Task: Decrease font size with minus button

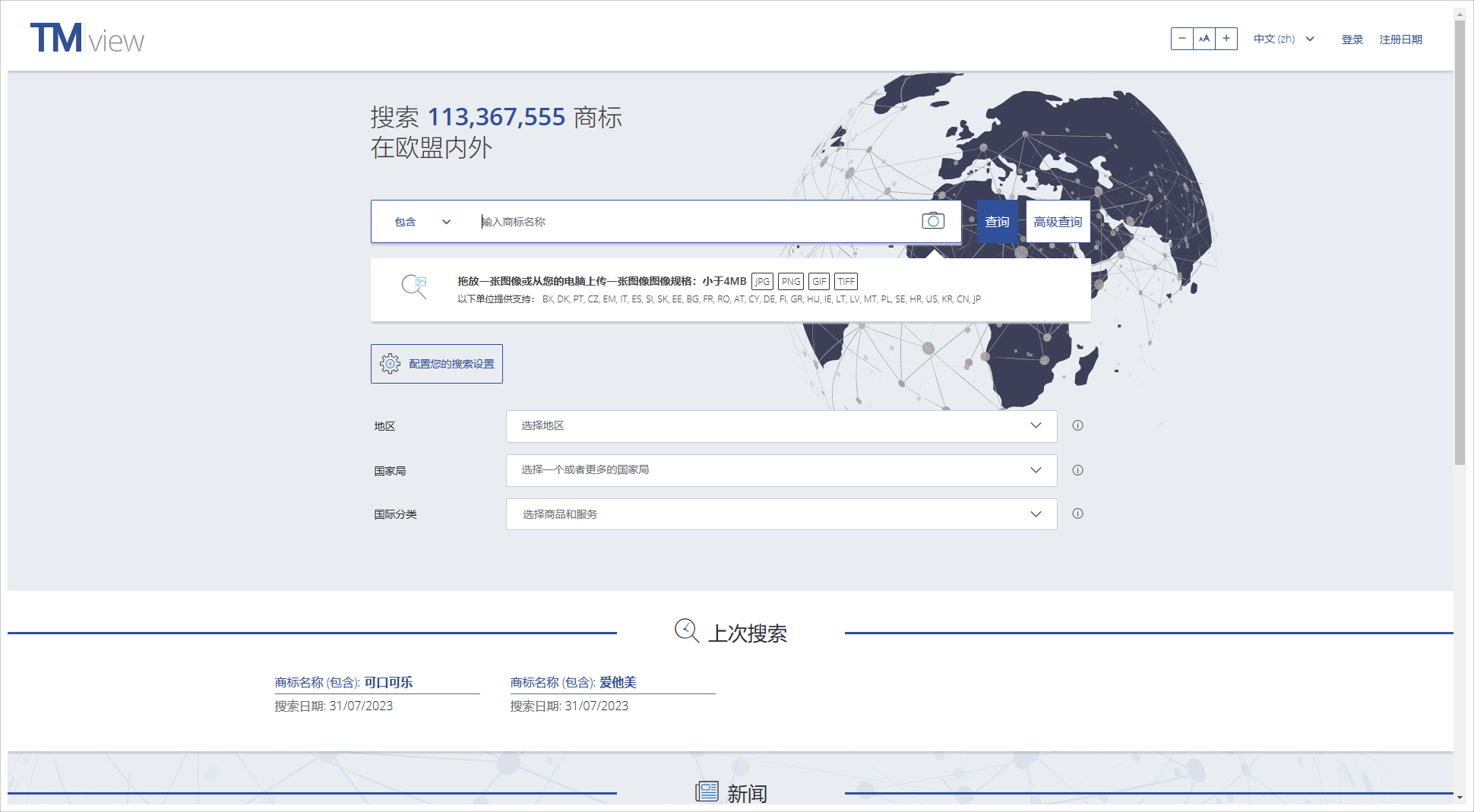Action: 1181,39
